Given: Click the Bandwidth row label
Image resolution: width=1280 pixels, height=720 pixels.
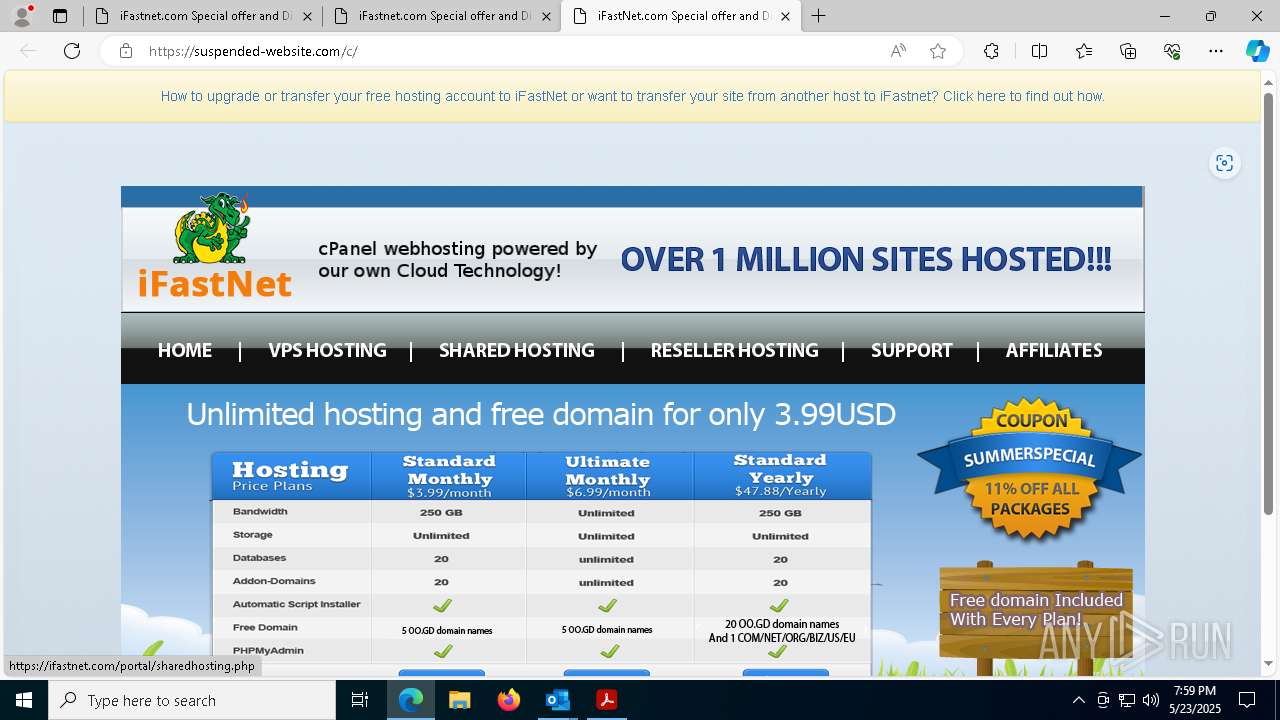Looking at the screenshot, I should [x=260, y=511].
